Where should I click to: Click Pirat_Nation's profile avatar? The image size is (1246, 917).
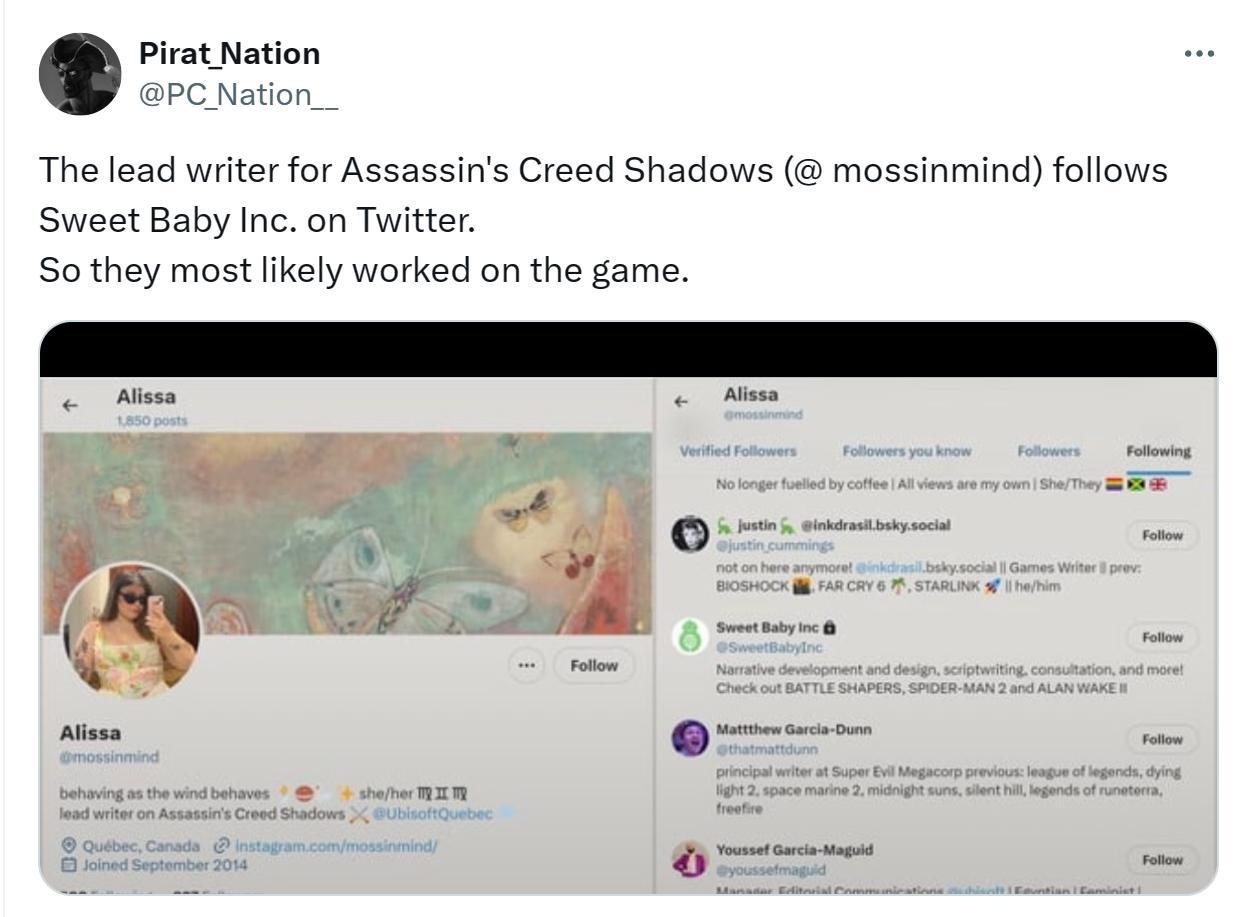pos(80,74)
